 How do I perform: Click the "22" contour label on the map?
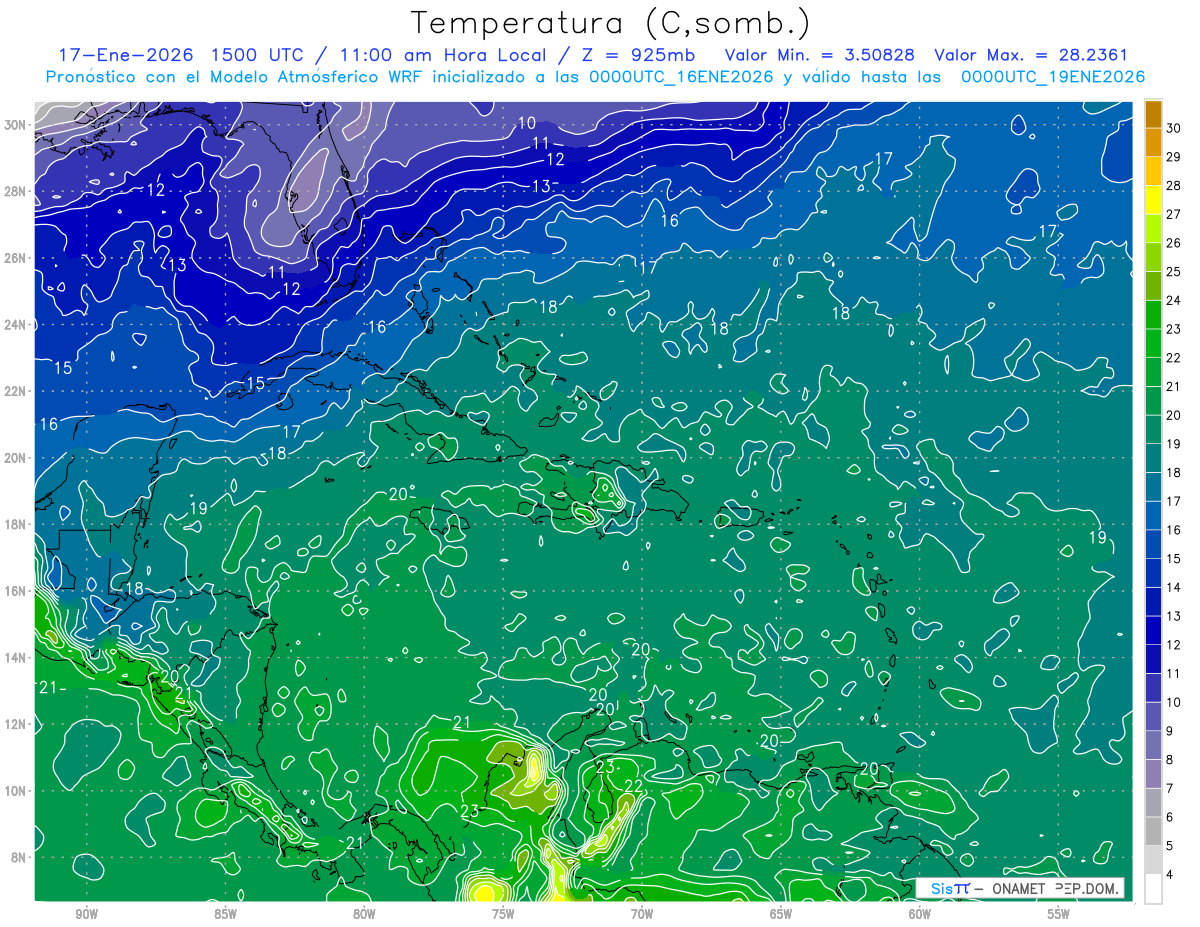point(633,786)
